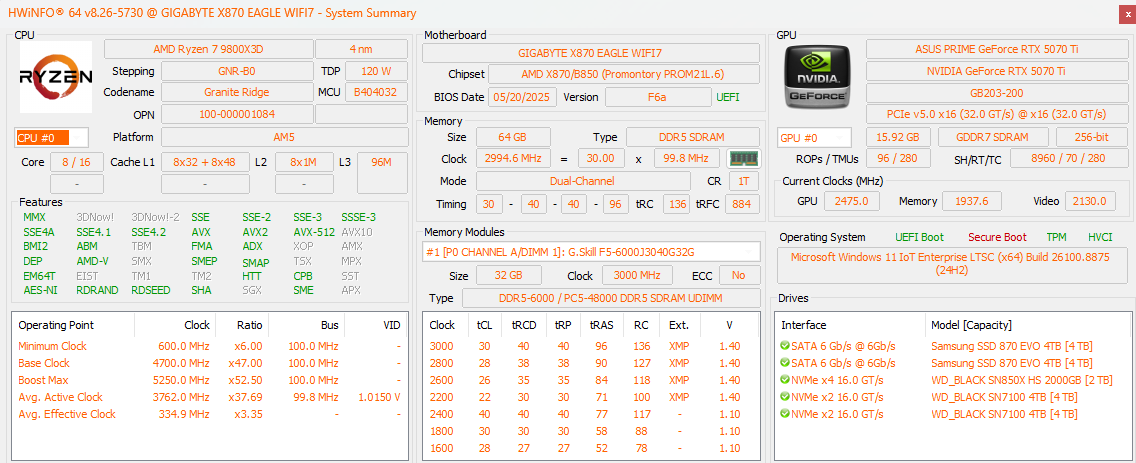
Task: Click the SSE4A feature label
Action: pyautogui.click(x=38, y=232)
